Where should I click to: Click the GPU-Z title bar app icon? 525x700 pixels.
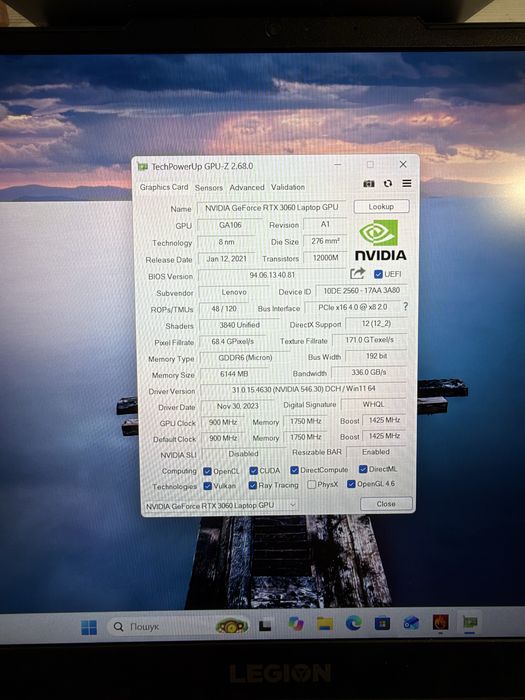[142, 167]
